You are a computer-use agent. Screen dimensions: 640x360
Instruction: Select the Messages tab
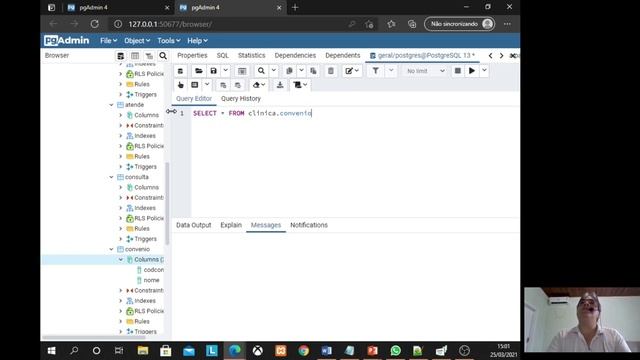click(x=266, y=225)
